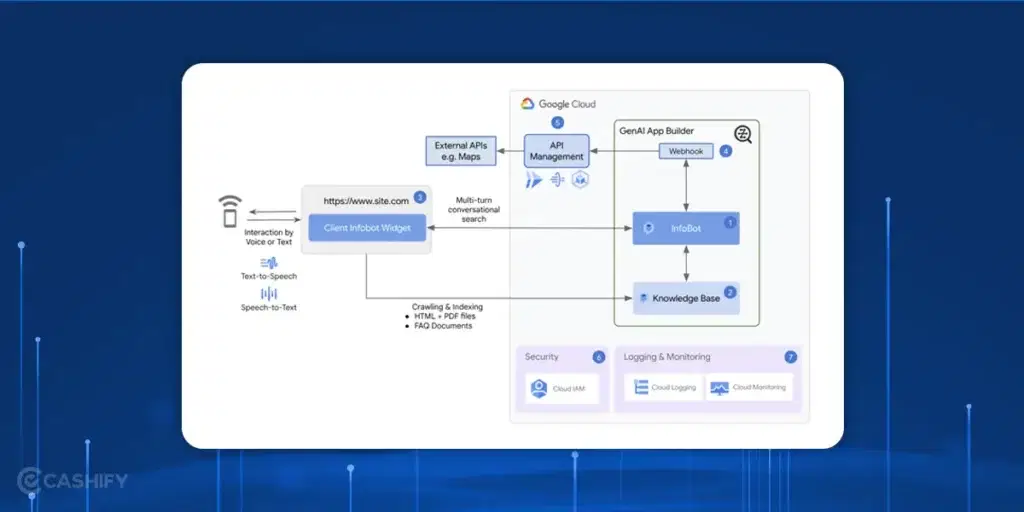Click the GenAI App Builder title
Viewport: 1024px width, 512px height.
(655, 131)
